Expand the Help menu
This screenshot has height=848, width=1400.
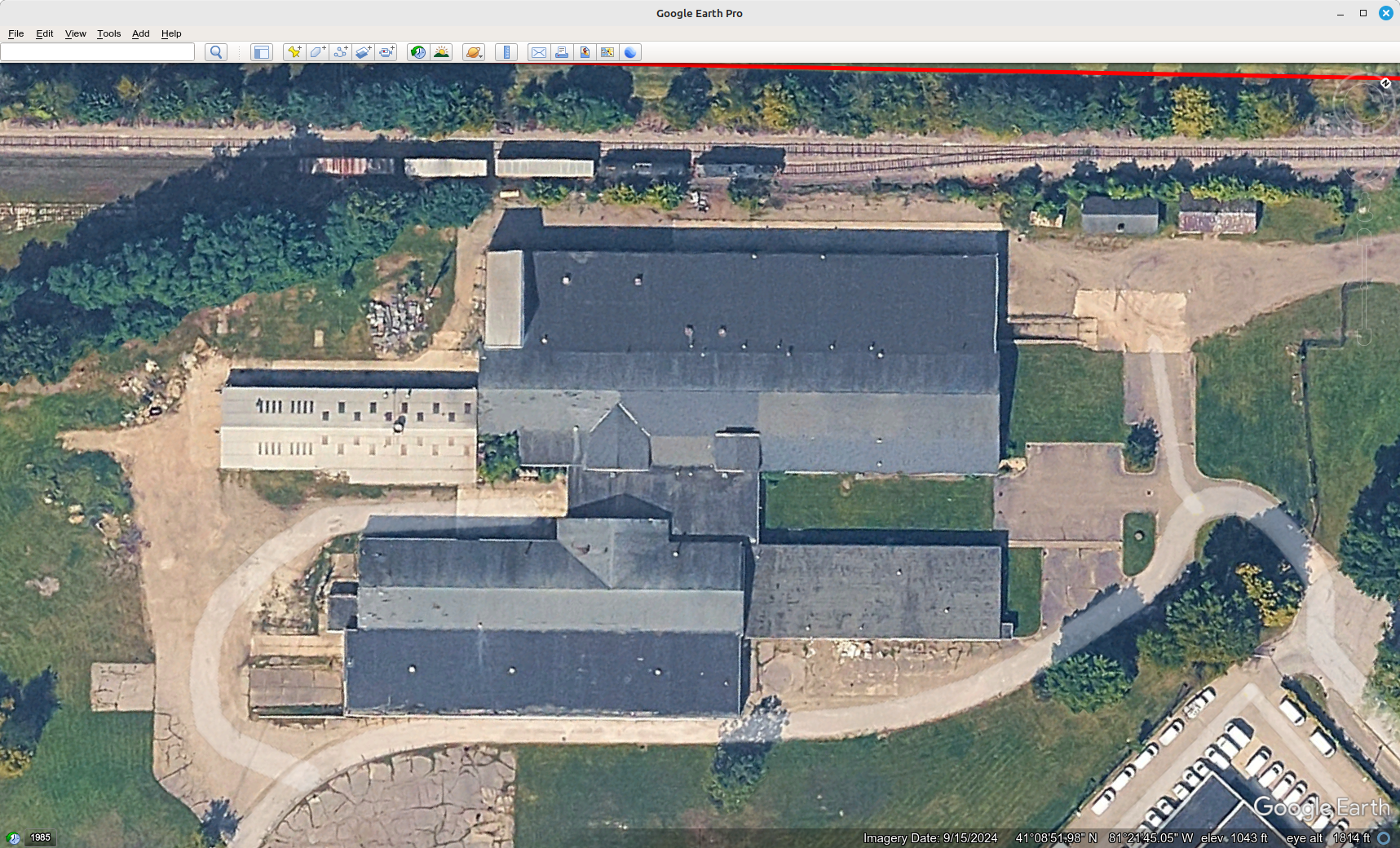pos(171,33)
